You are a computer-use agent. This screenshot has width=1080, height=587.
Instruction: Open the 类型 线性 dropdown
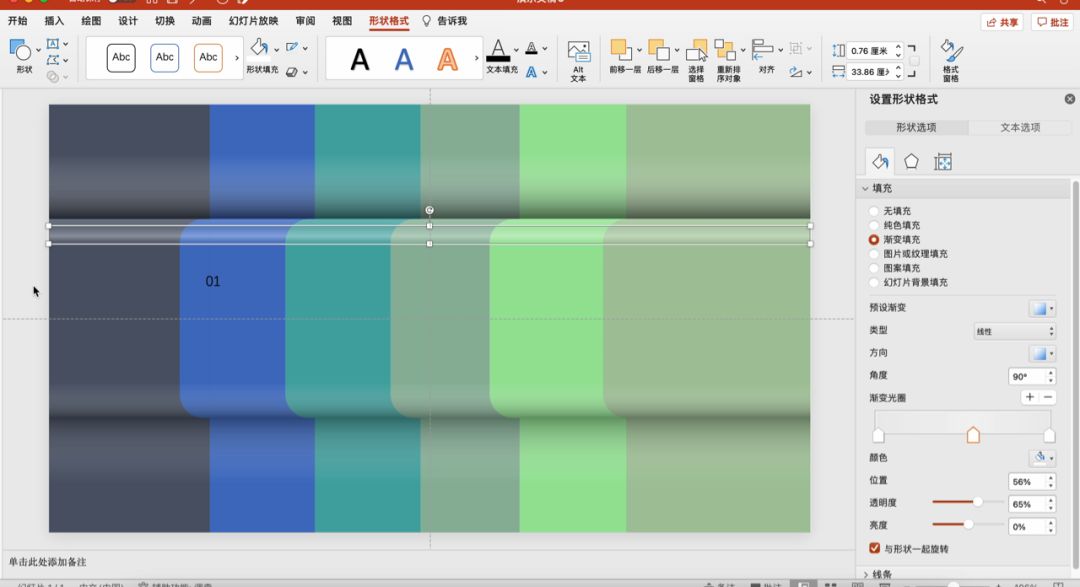click(1015, 331)
